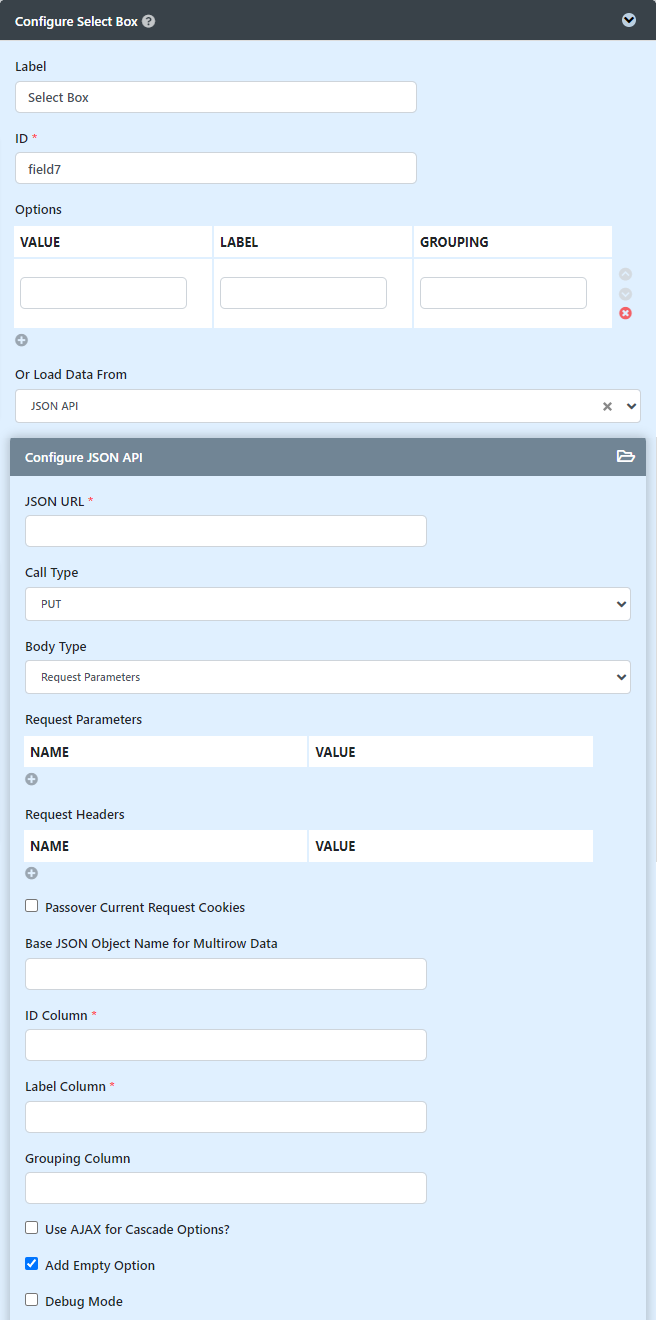Add a Request Headers row
Image resolution: width=657 pixels, height=1320 pixels.
pos(32,873)
